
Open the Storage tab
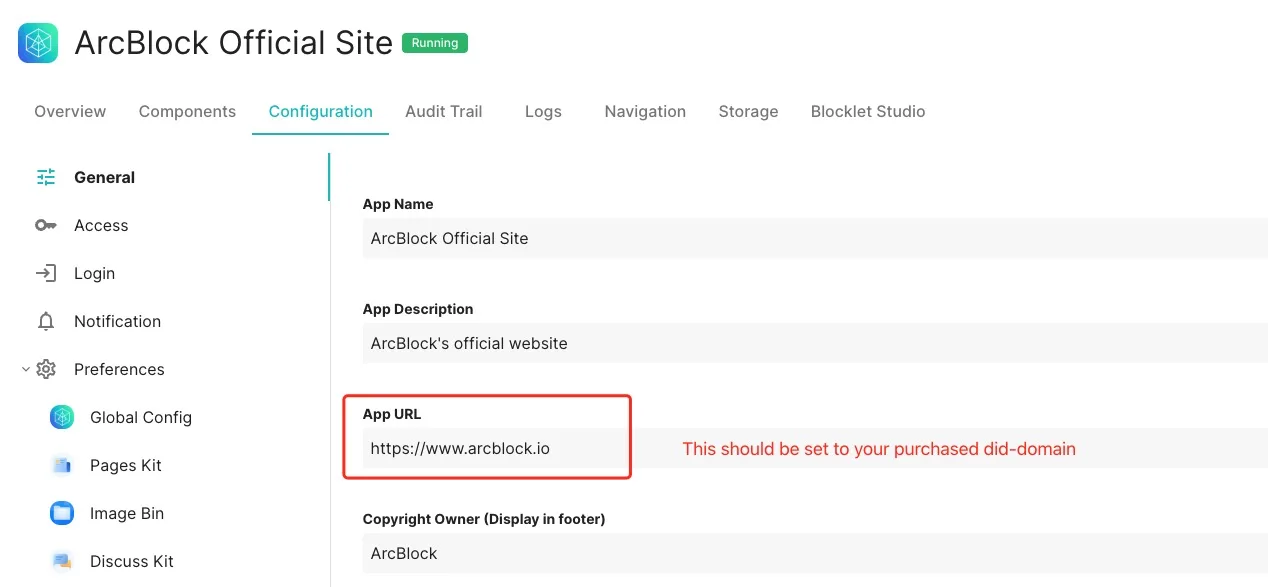pyautogui.click(x=748, y=111)
